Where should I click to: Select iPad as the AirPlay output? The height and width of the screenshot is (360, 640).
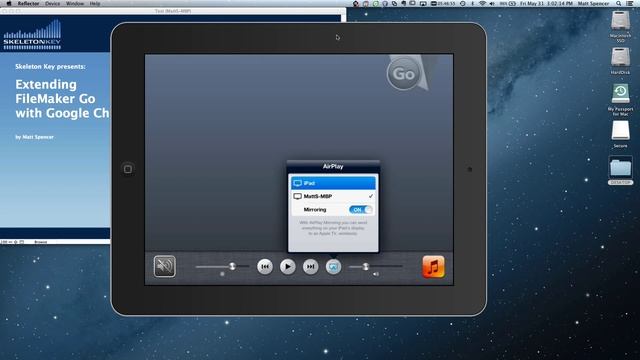333,183
